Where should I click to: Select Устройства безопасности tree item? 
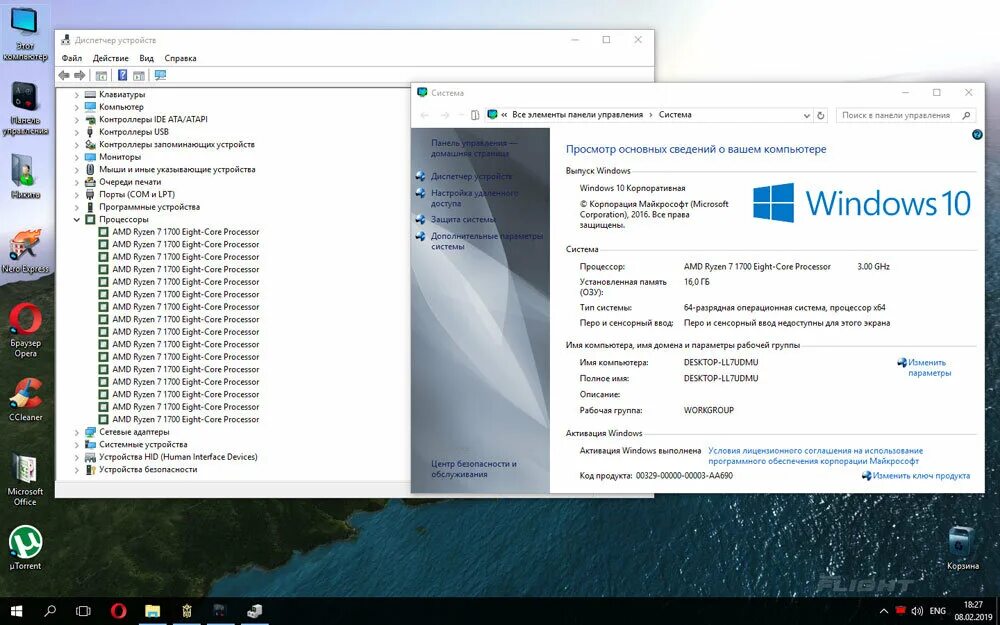[x=148, y=469]
